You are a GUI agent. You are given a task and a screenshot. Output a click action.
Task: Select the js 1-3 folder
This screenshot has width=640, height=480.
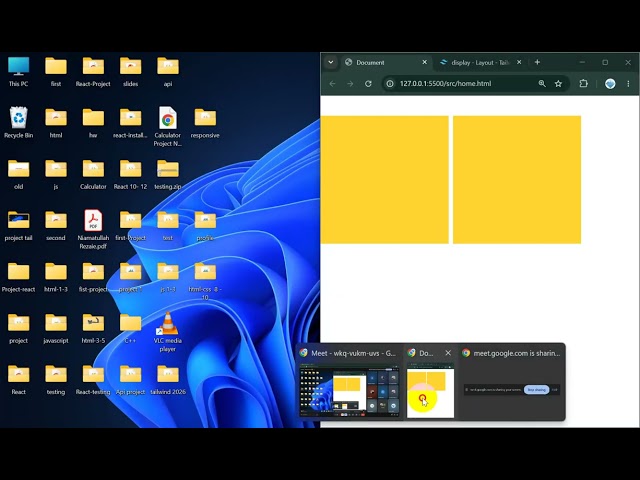click(x=168, y=277)
